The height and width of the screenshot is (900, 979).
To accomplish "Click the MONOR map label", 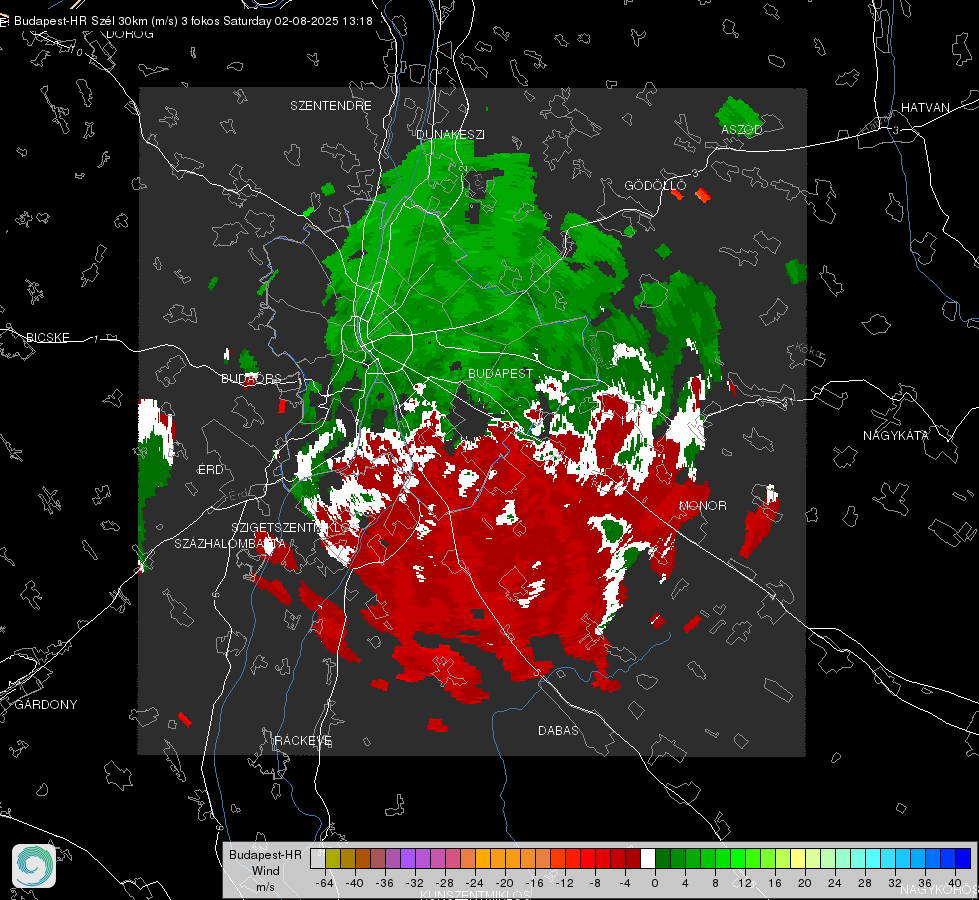I will 702,506.
